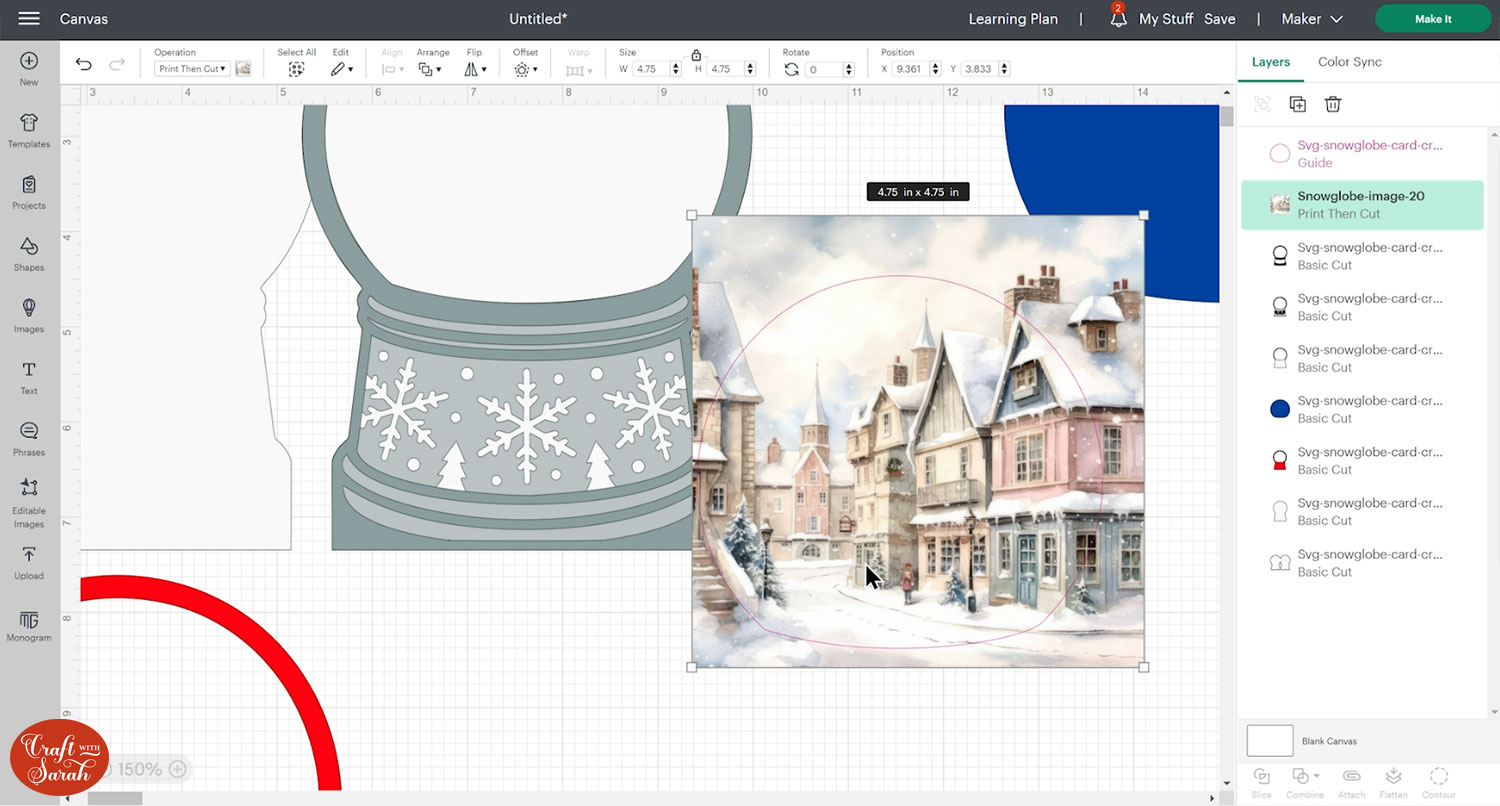
Task: Delete selected layer with trash icon
Action: (x=1332, y=104)
